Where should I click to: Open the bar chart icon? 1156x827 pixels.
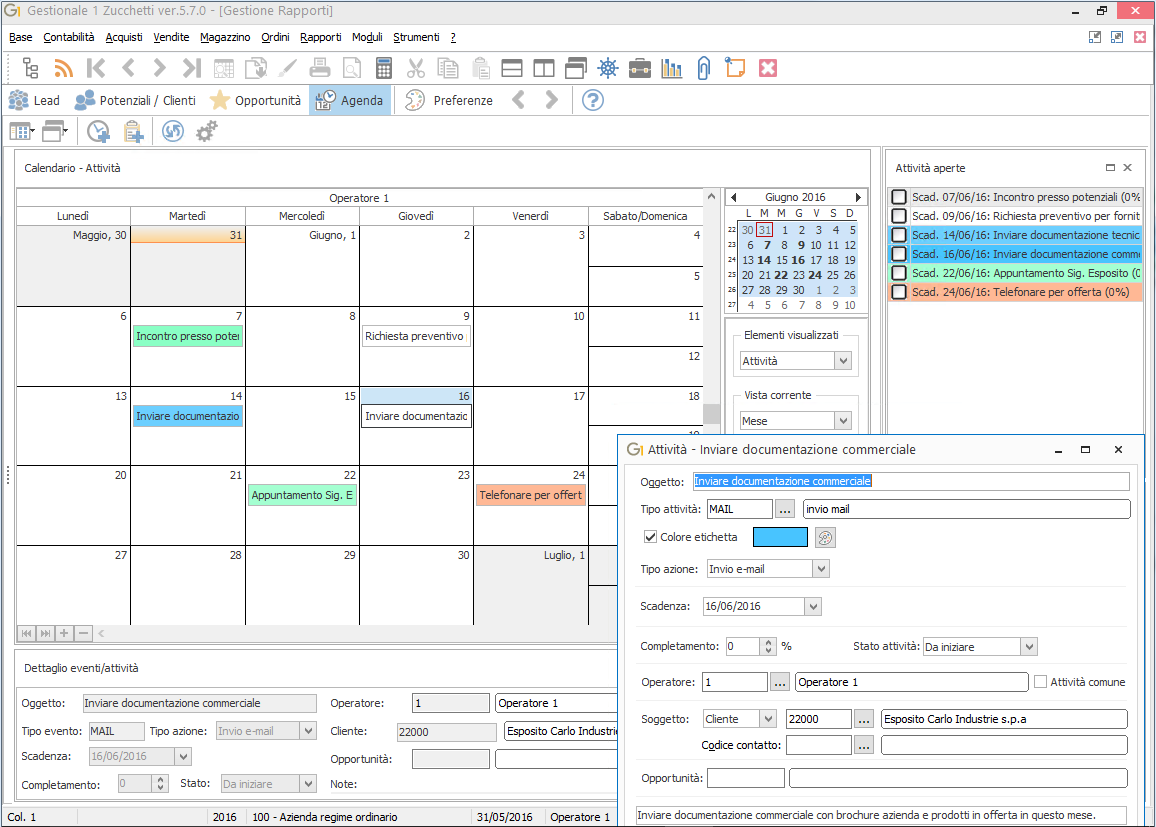click(x=672, y=69)
